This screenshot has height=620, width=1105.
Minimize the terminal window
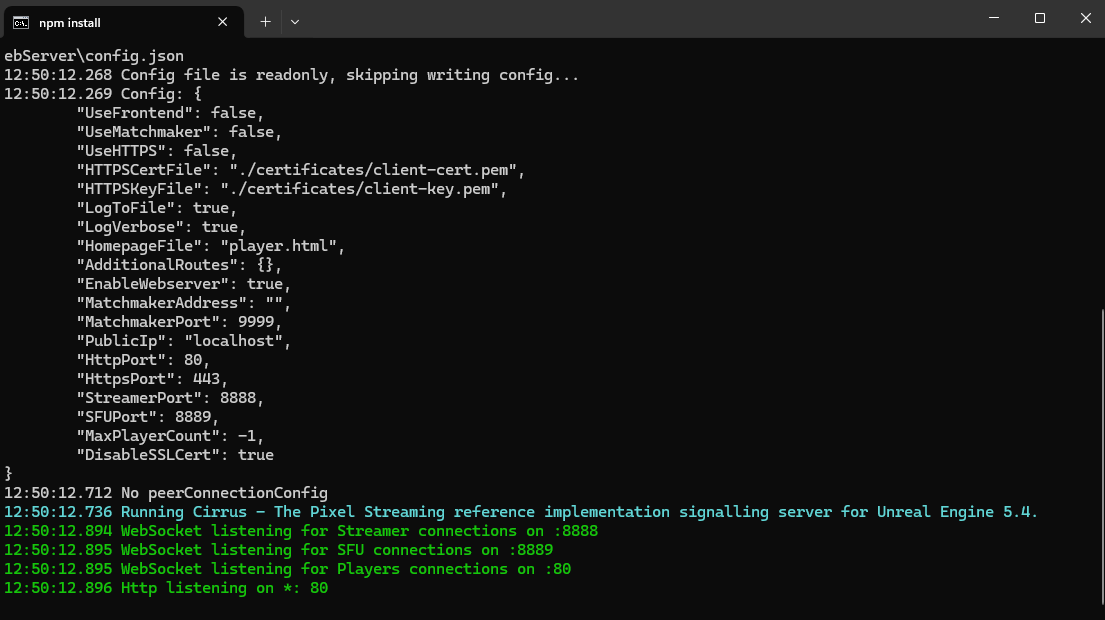click(993, 19)
